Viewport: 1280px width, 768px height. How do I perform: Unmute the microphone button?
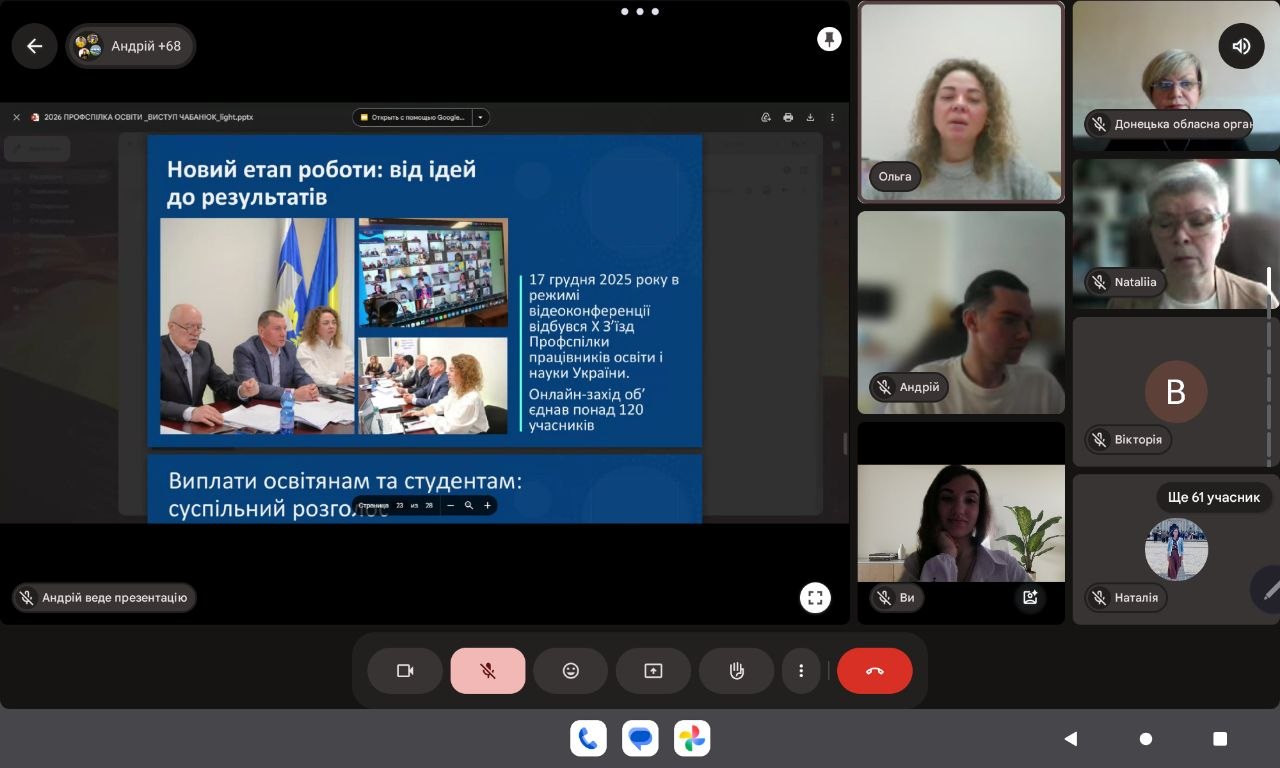coord(488,671)
